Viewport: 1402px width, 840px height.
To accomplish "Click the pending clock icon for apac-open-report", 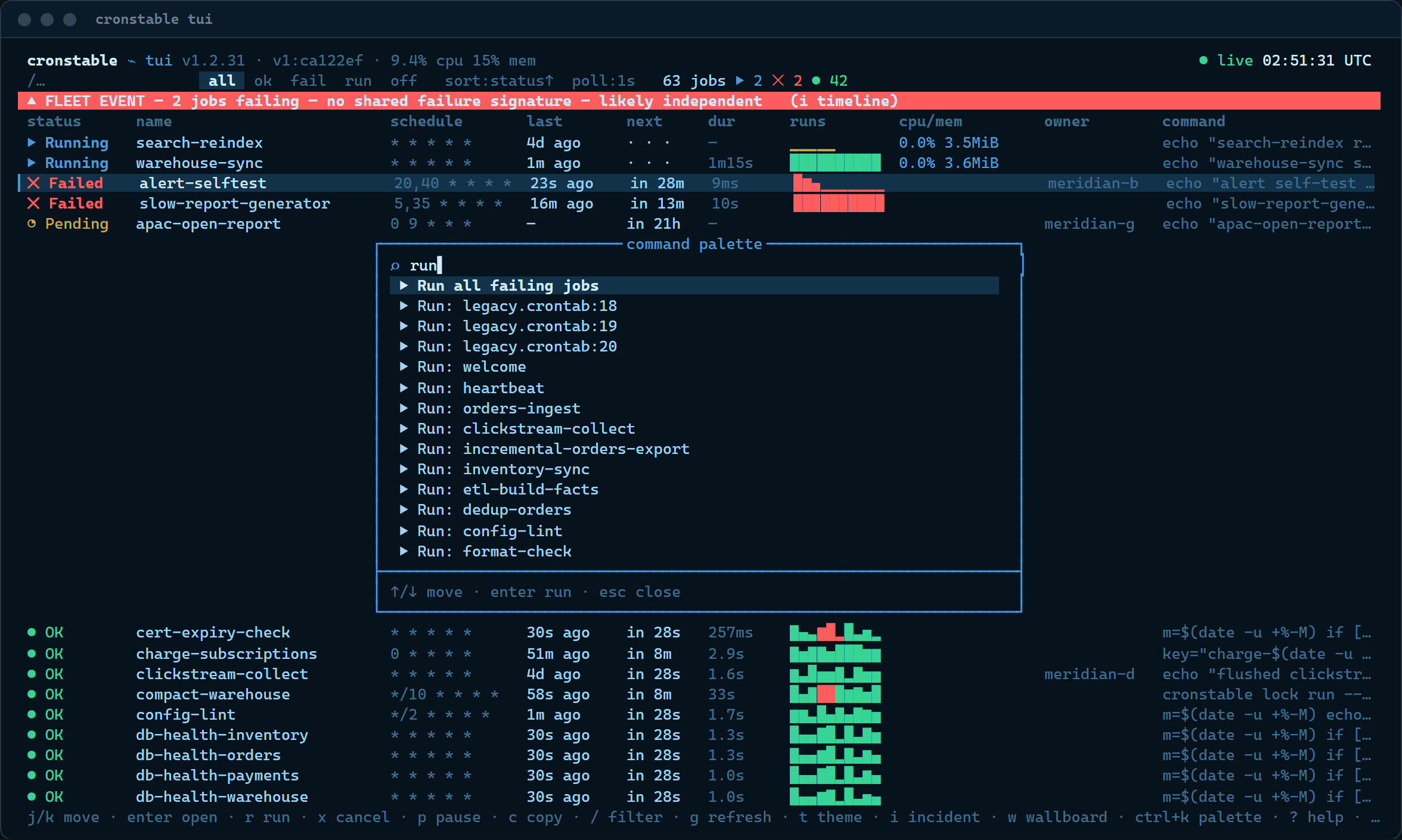I will (x=32, y=224).
